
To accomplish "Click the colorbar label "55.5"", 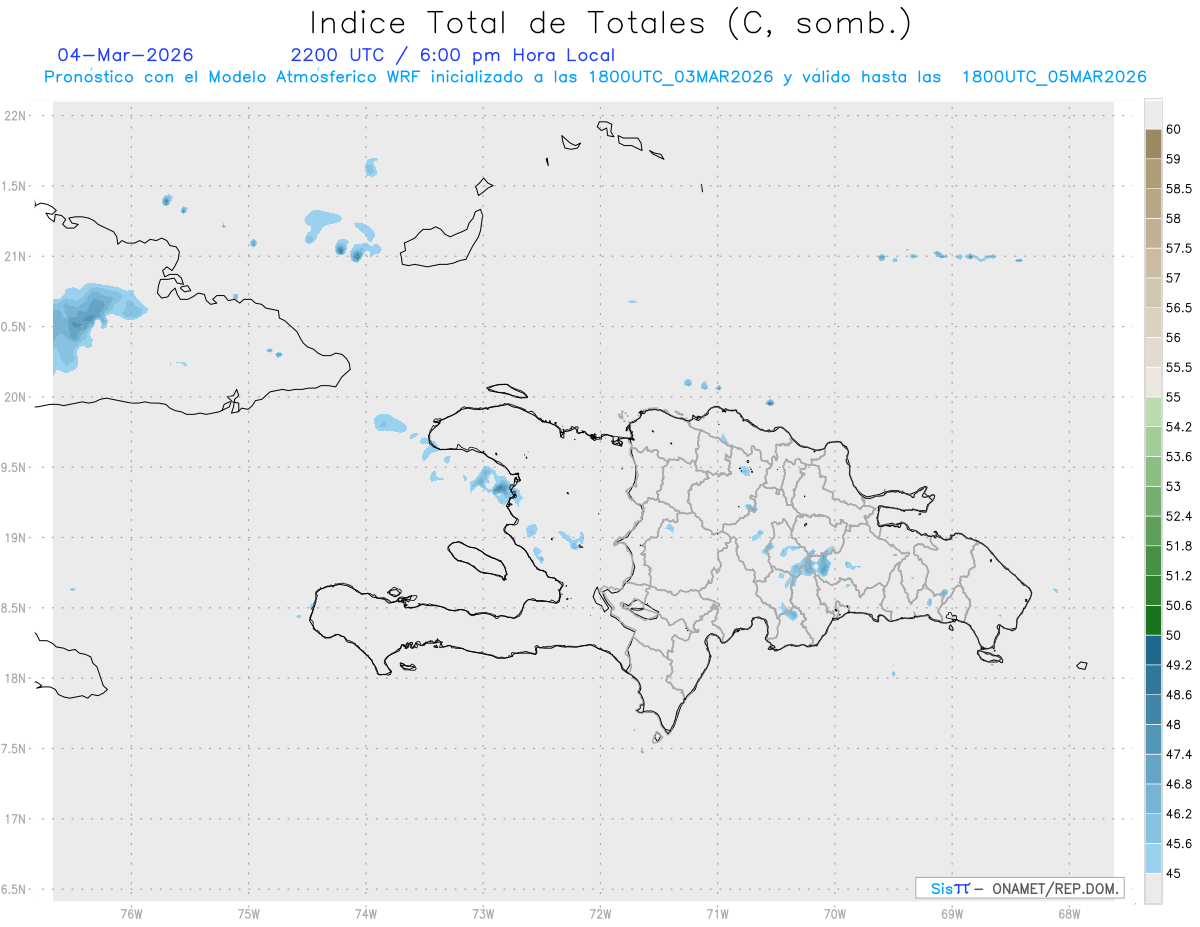I will (x=1178, y=367).
